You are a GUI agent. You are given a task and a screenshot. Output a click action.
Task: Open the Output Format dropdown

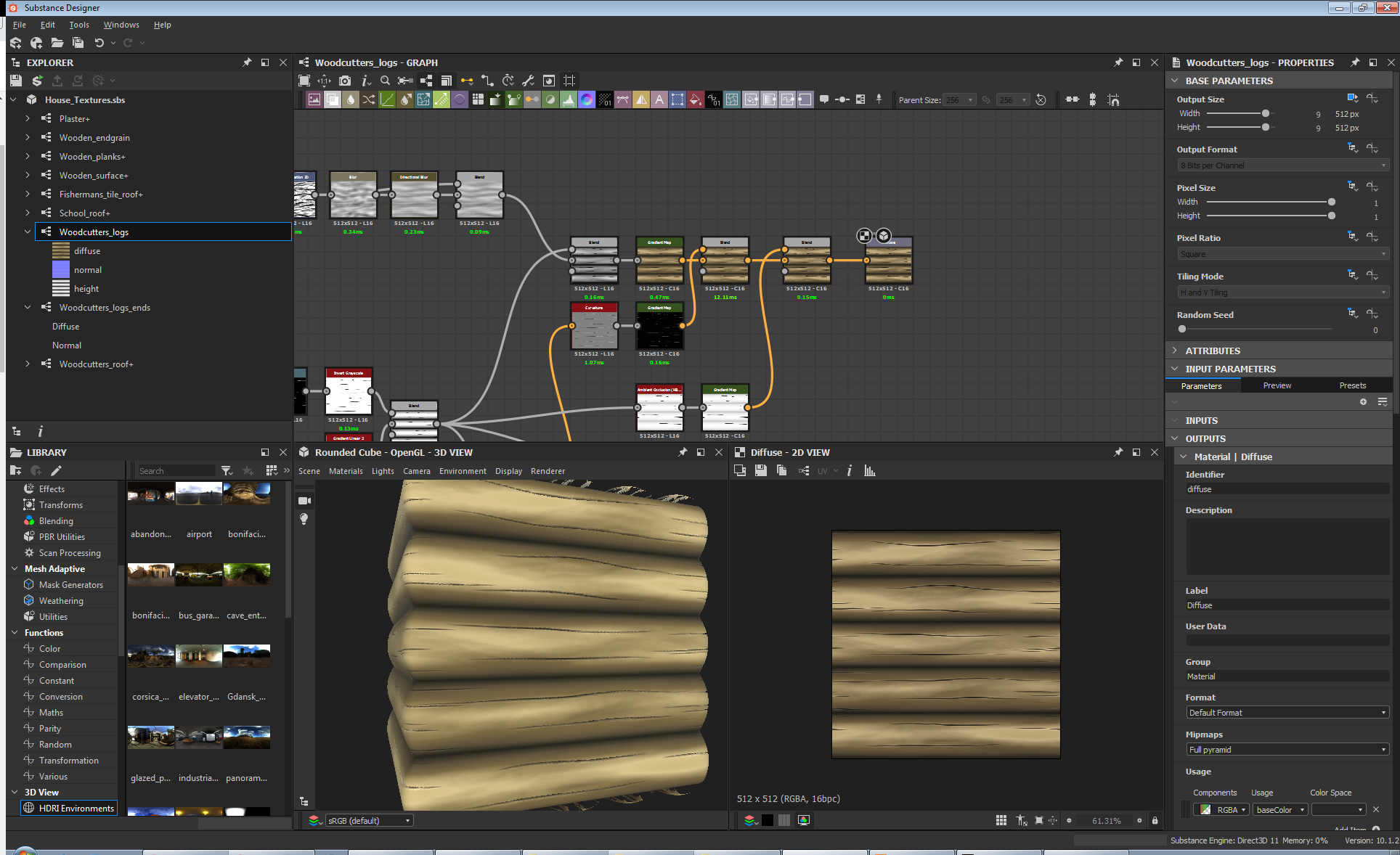click(x=1283, y=165)
